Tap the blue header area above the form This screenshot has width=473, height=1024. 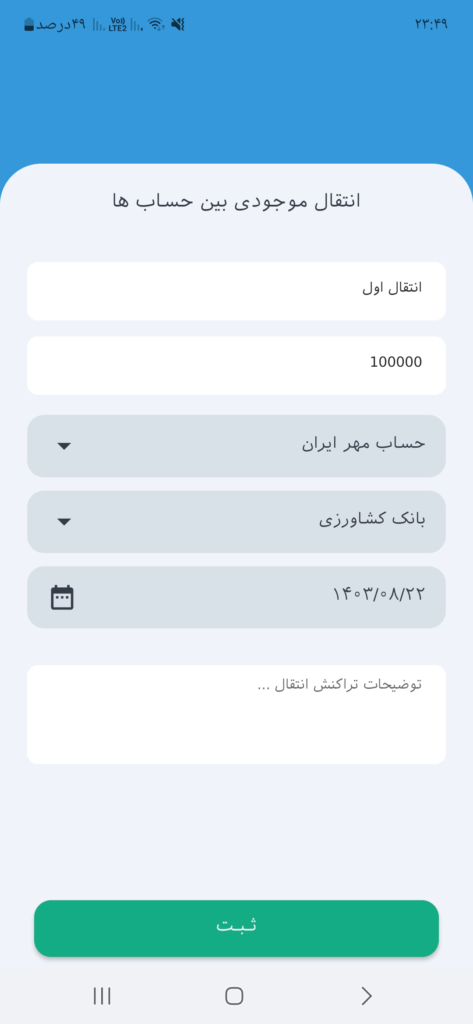coord(236,98)
